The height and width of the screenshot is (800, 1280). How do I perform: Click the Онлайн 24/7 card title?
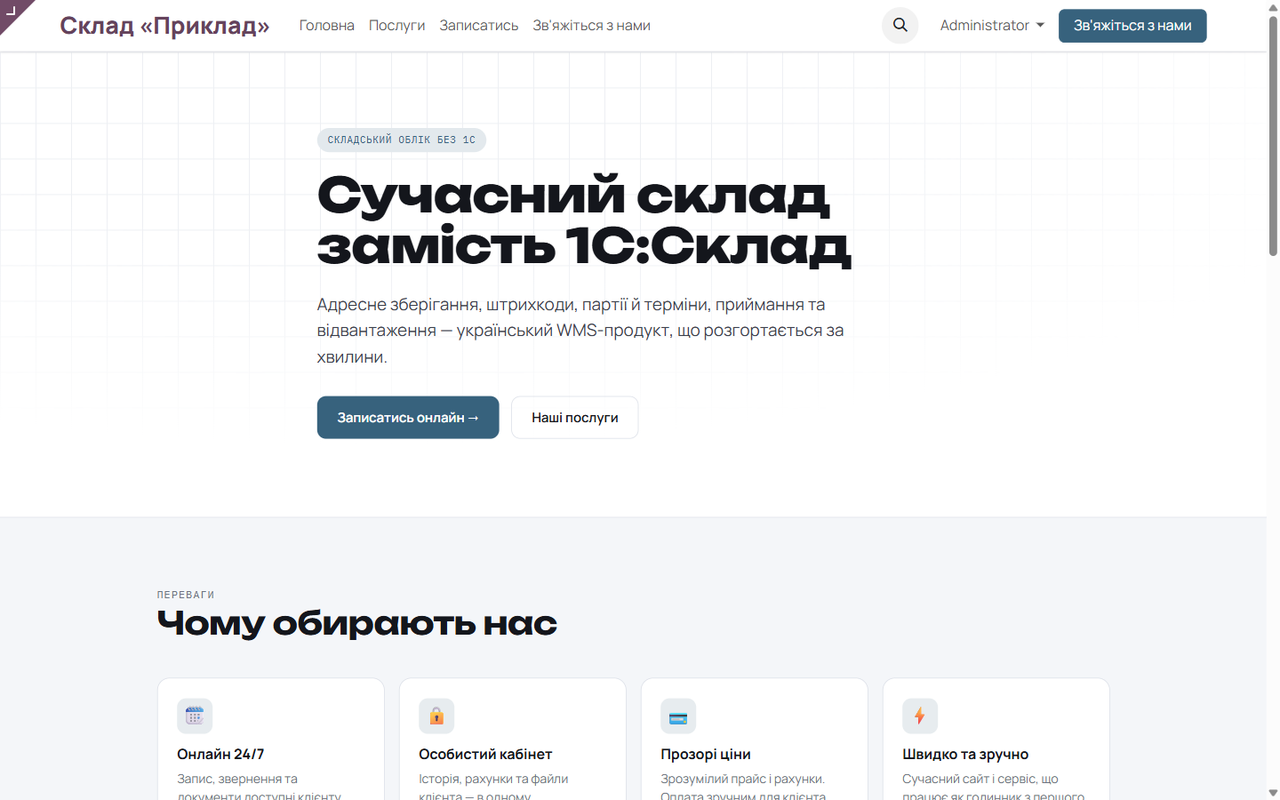tap(221, 754)
